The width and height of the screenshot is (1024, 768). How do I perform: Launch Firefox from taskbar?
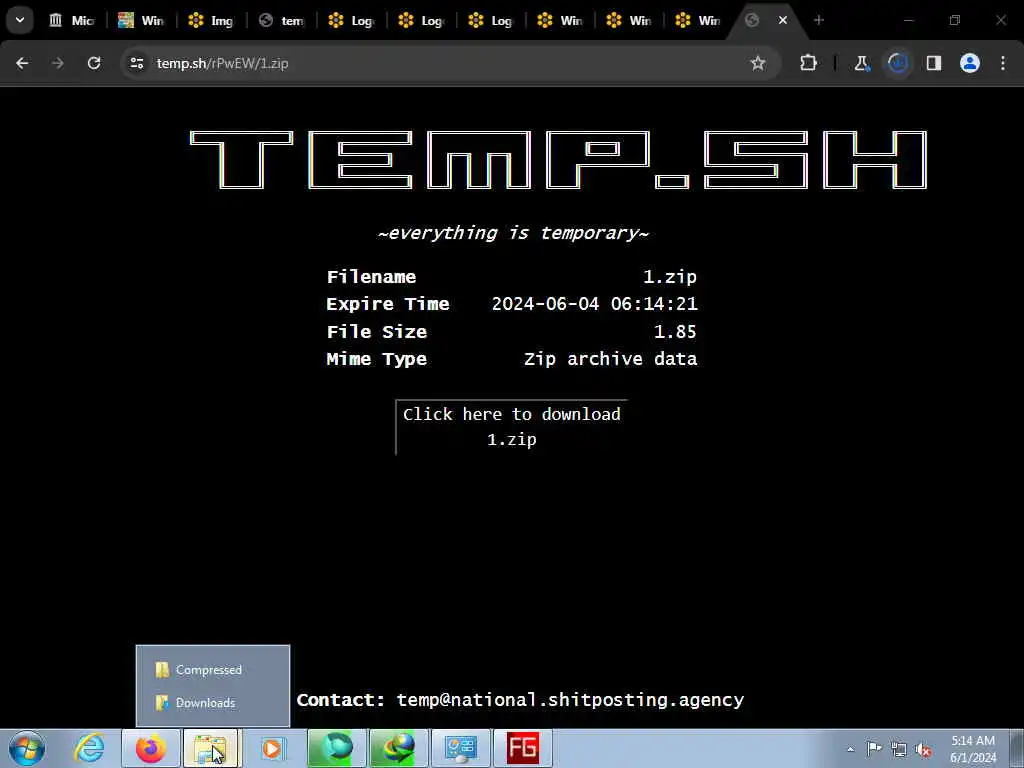pos(151,748)
